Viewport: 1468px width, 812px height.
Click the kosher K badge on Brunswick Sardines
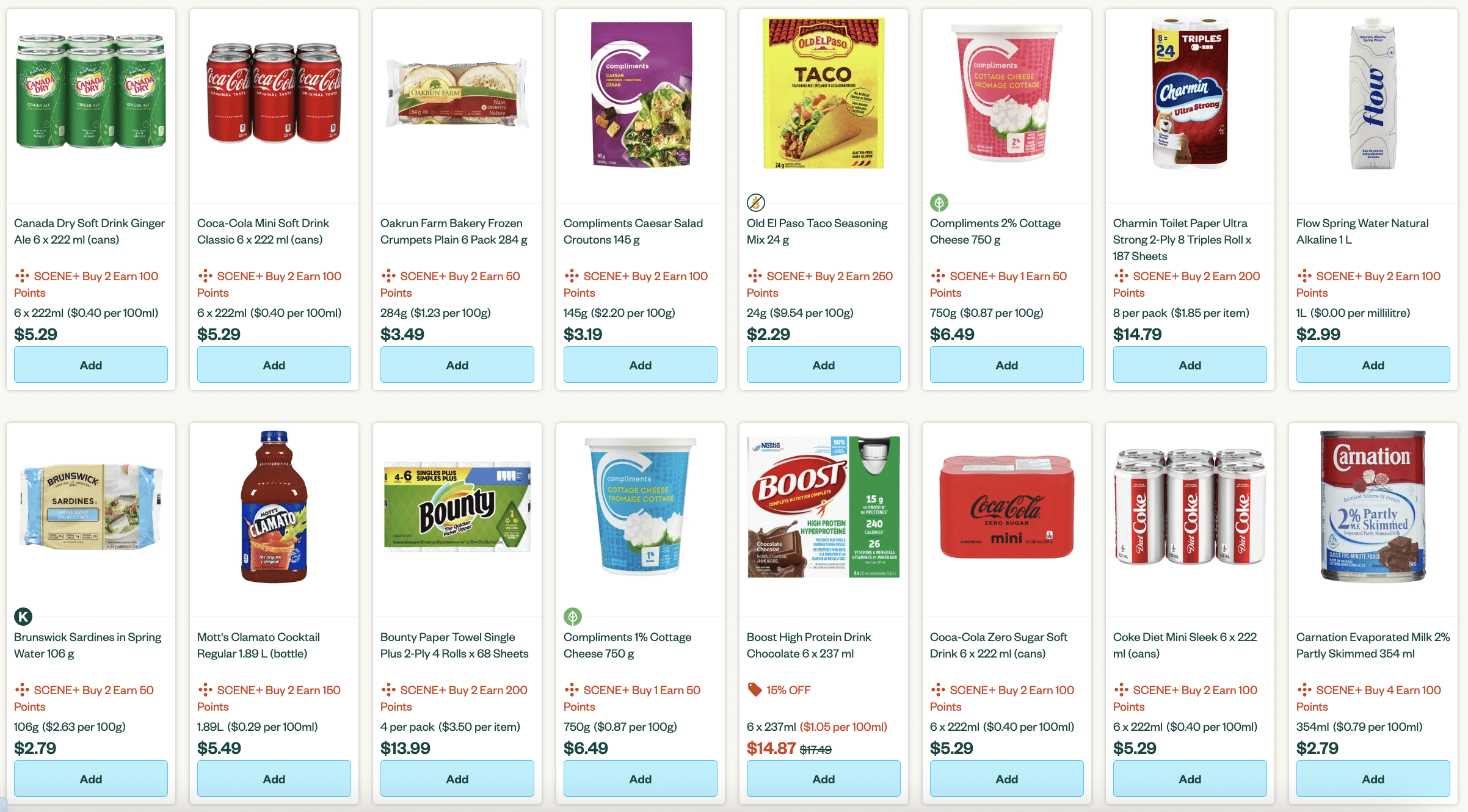pos(23,616)
